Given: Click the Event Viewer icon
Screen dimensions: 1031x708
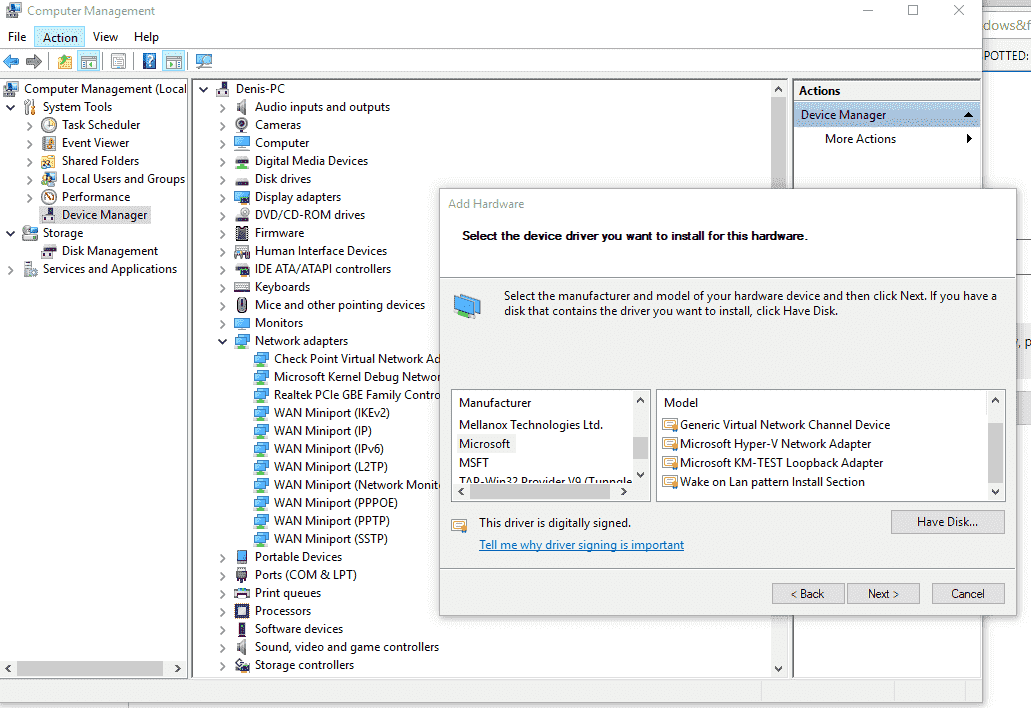Looking at the screenshot, I should pyautogui.click(x=49, y=143).
